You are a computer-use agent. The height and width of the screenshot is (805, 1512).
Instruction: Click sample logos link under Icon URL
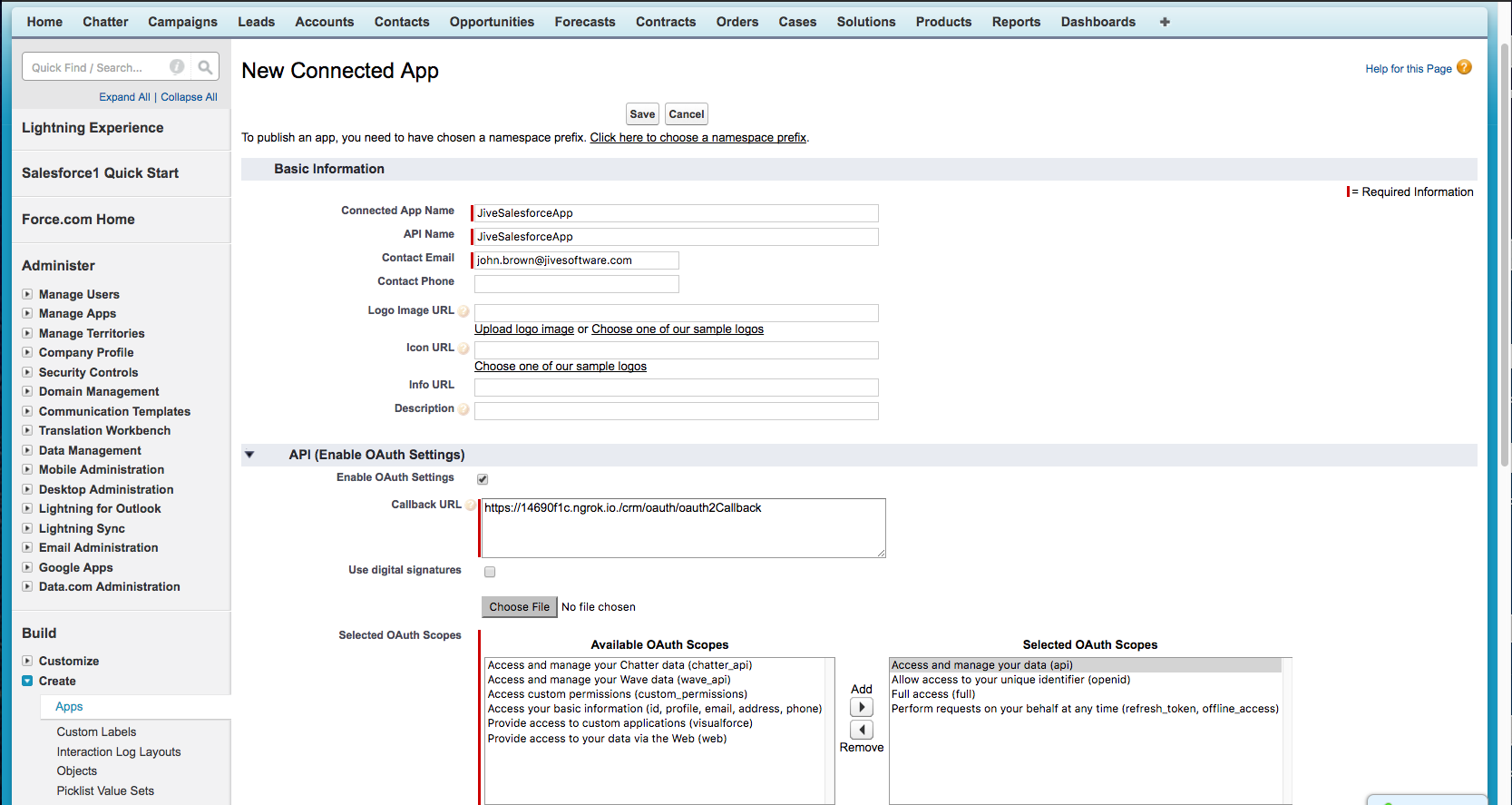click(561, 367)
